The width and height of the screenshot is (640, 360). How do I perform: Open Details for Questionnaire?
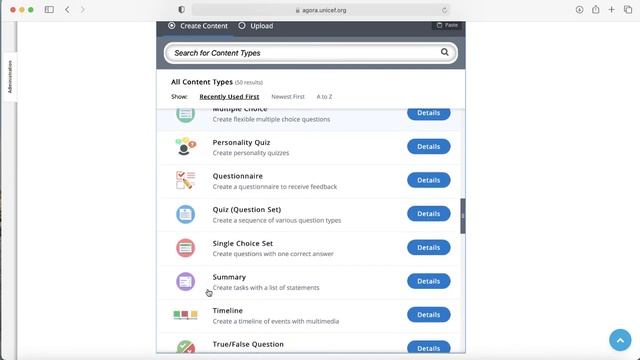(x=429, y=180)
